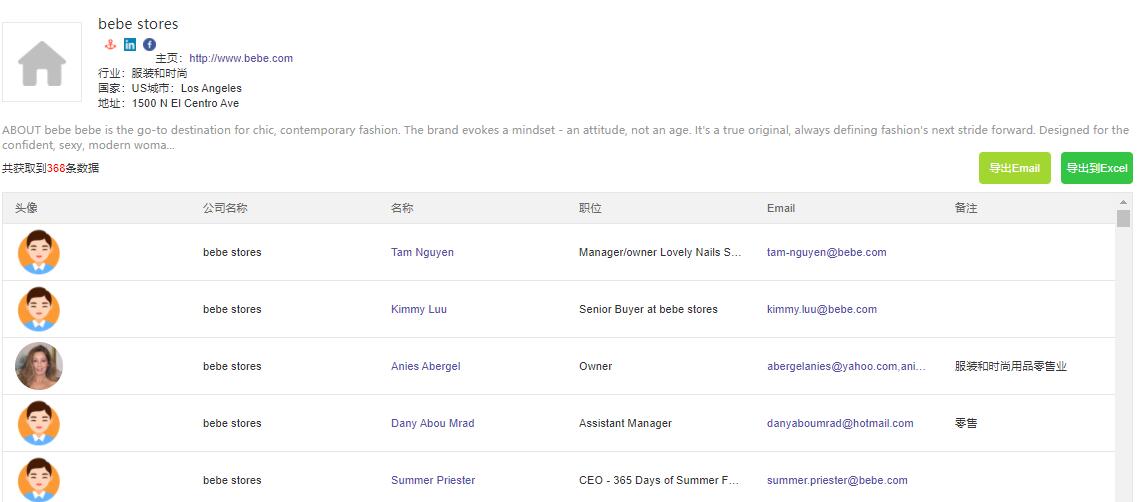The image size is (1138, 502).
Task: Open the company LinkedIn icon
Action: [130, 45]
